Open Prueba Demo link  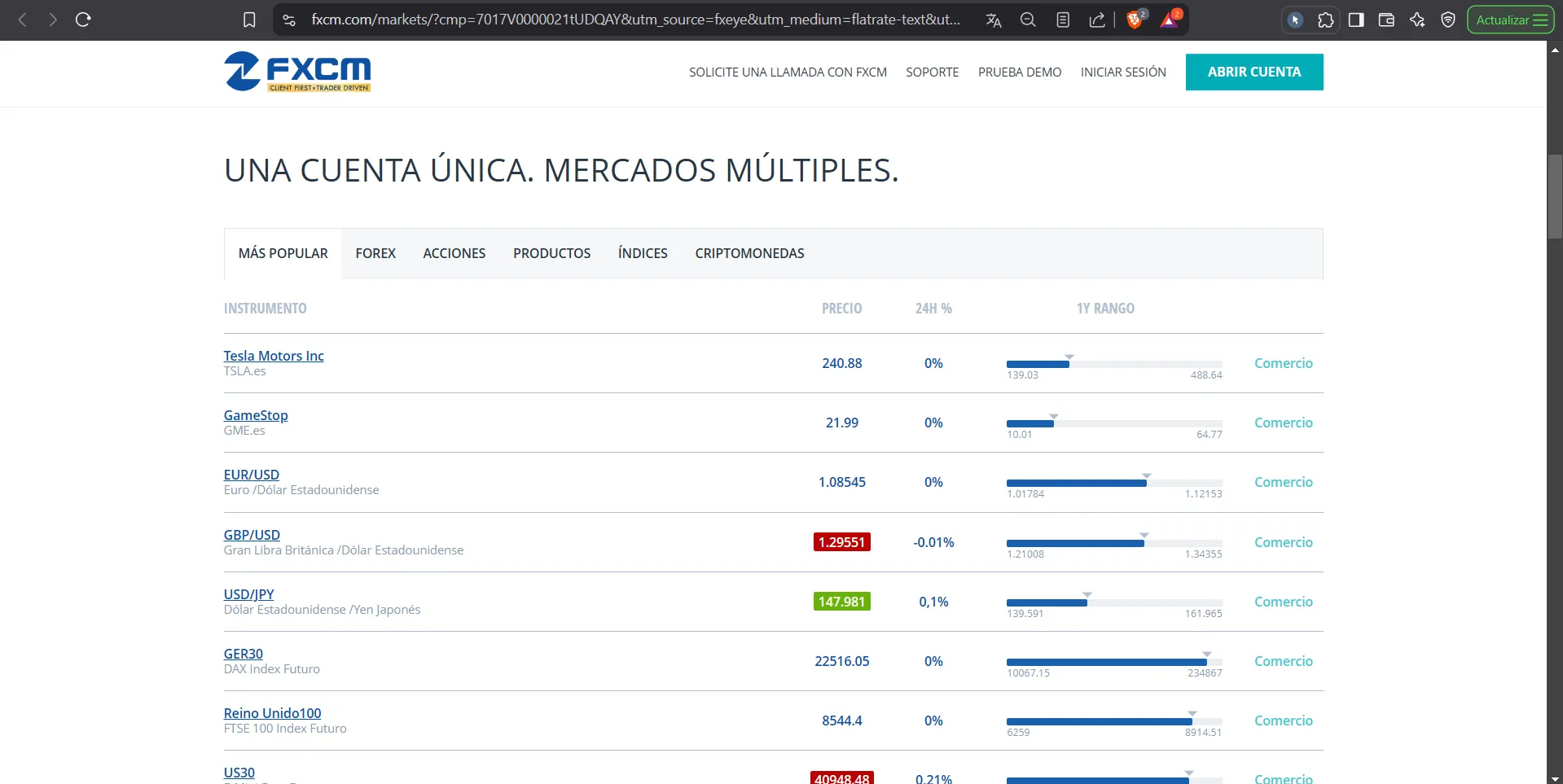[1020, 72]
